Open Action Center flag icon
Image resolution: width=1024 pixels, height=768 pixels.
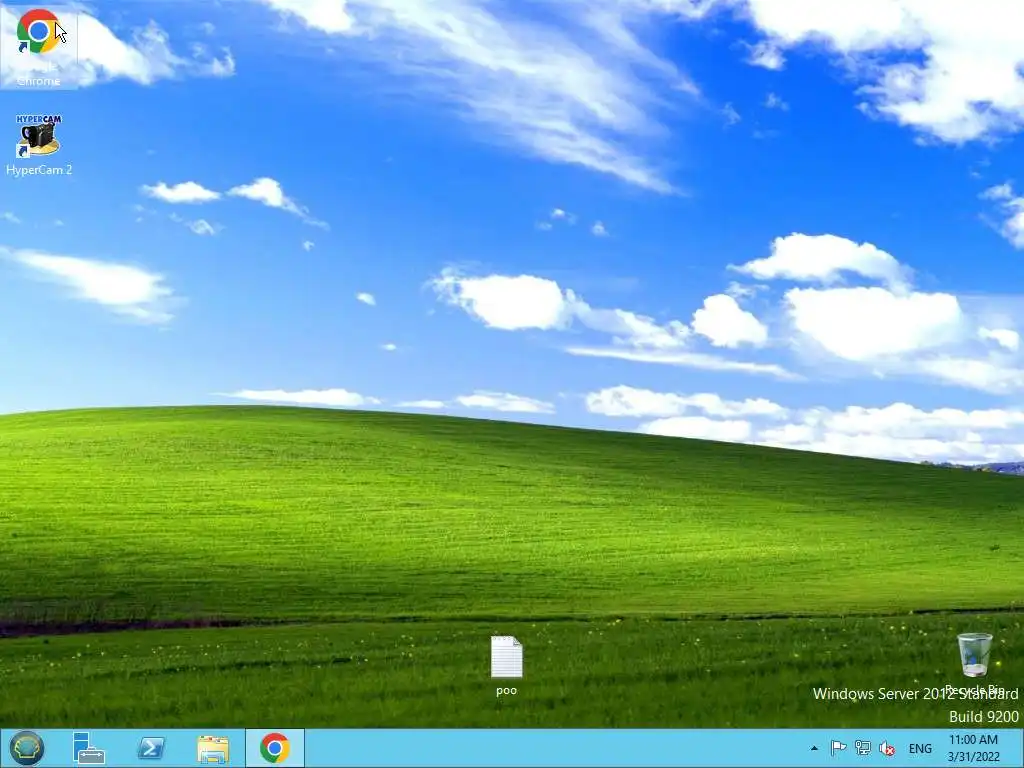tap(839, 748)
